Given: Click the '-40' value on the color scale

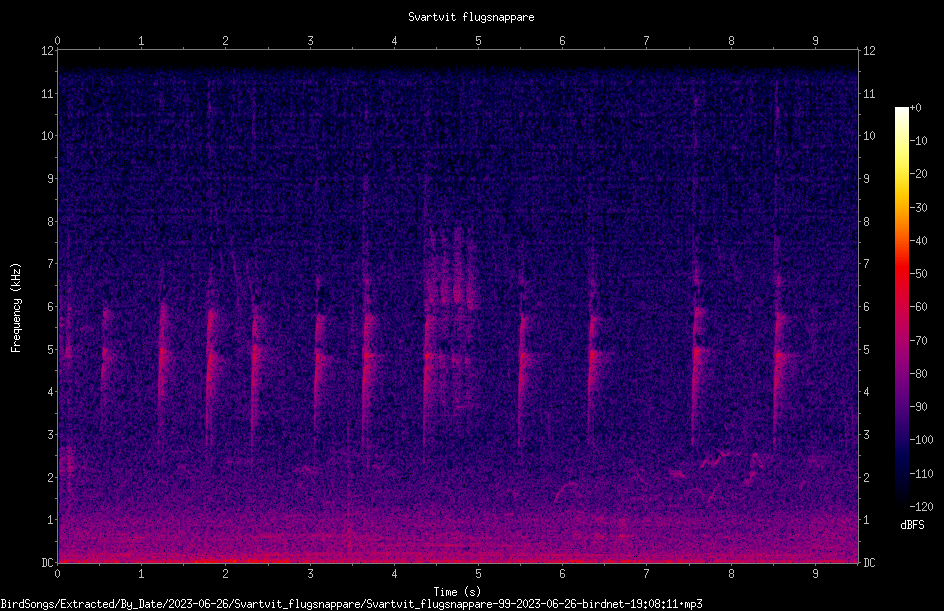Looking at the screenshot, I should click(918, 241).
